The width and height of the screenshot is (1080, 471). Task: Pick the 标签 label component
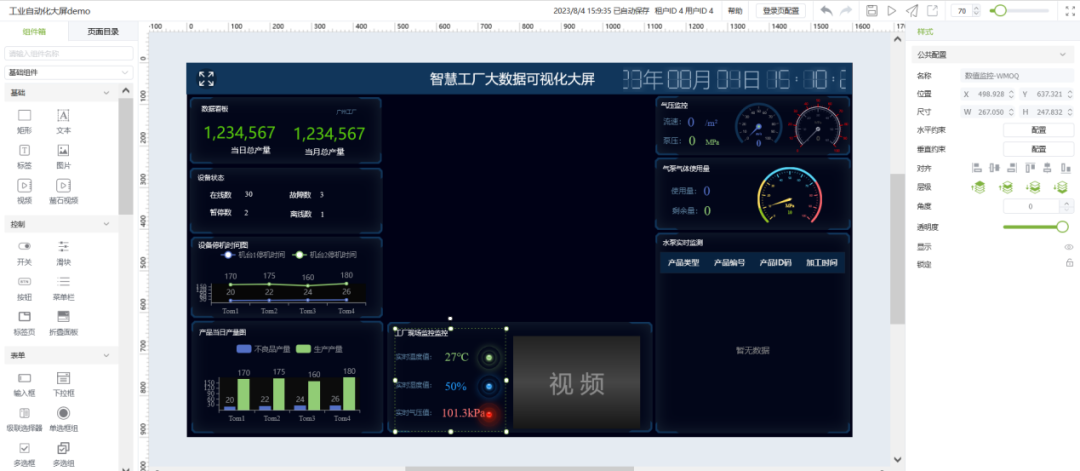point(24,157)
